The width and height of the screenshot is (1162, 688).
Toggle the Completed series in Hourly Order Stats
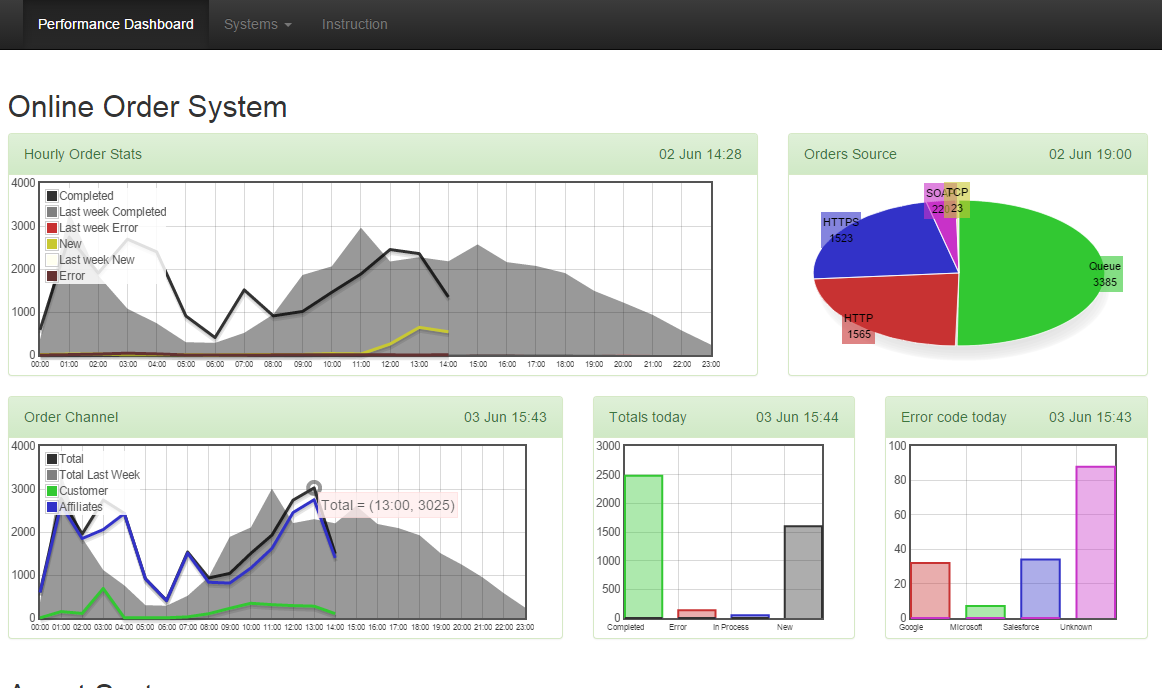[80, 195]
